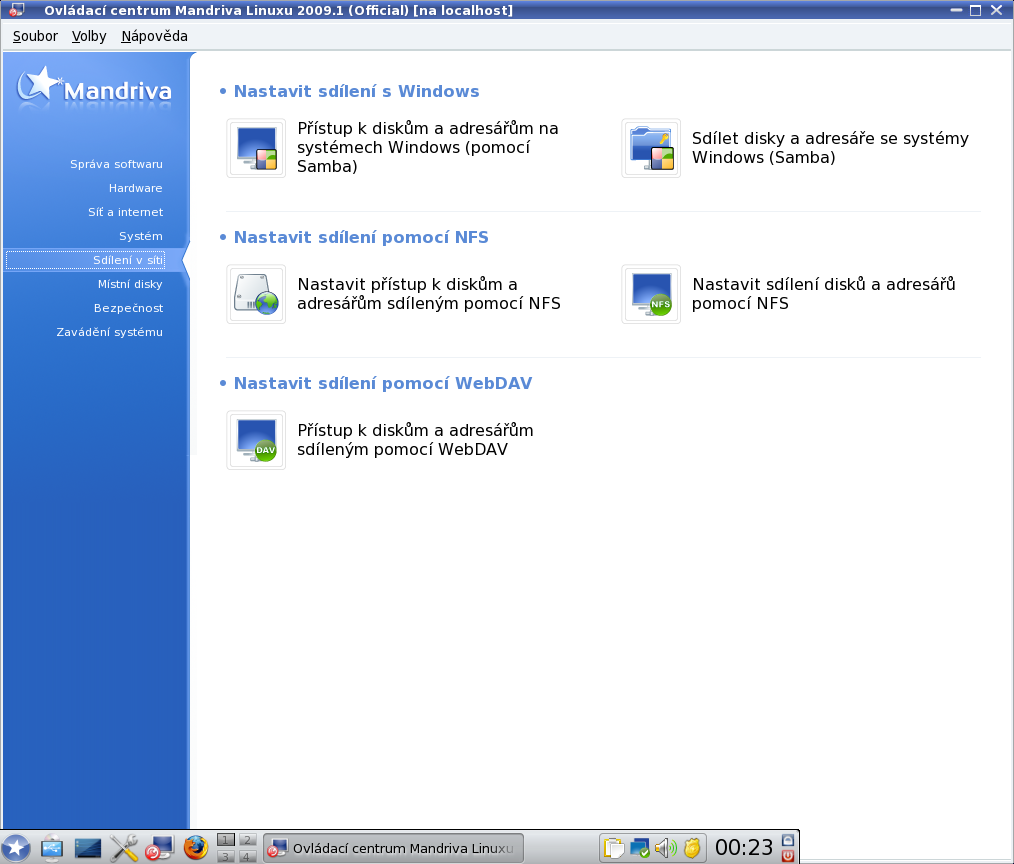Select Bezpečnost category in the sidebar
The width and height of the screenshot is (1014, 864).
[128, 308]
